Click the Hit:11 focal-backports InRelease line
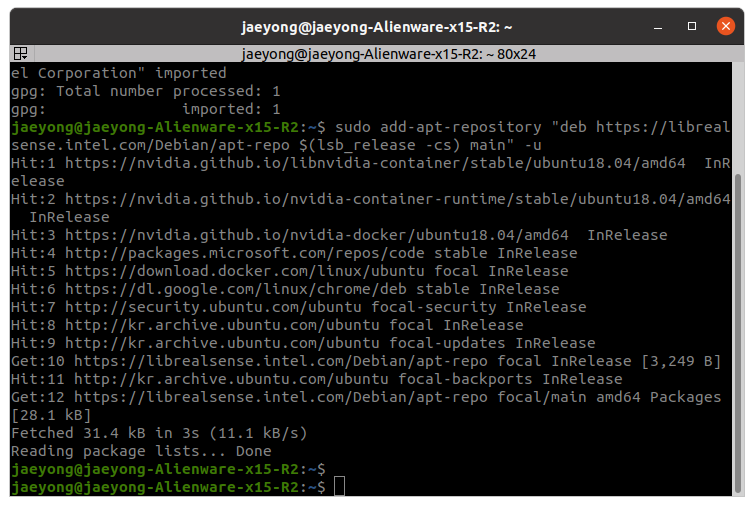Viewport: 754px width, 506px height. click(317, 380)
